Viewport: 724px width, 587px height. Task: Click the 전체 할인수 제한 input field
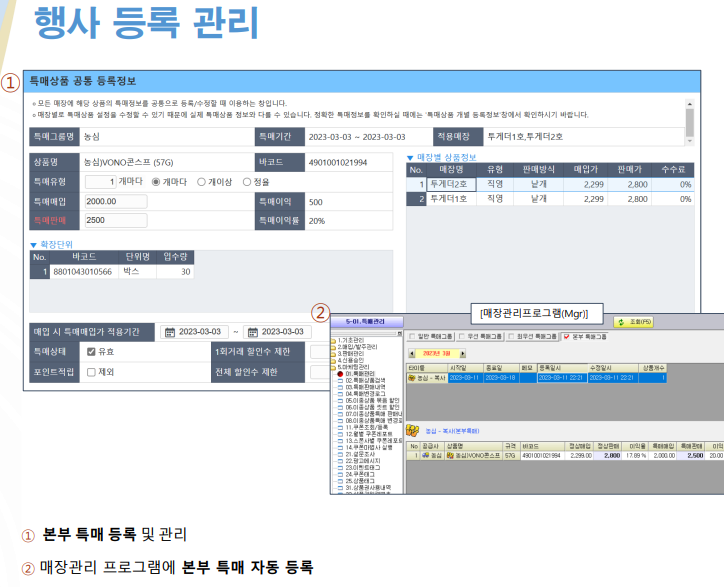pyautogui.click(x=320, y=372)
